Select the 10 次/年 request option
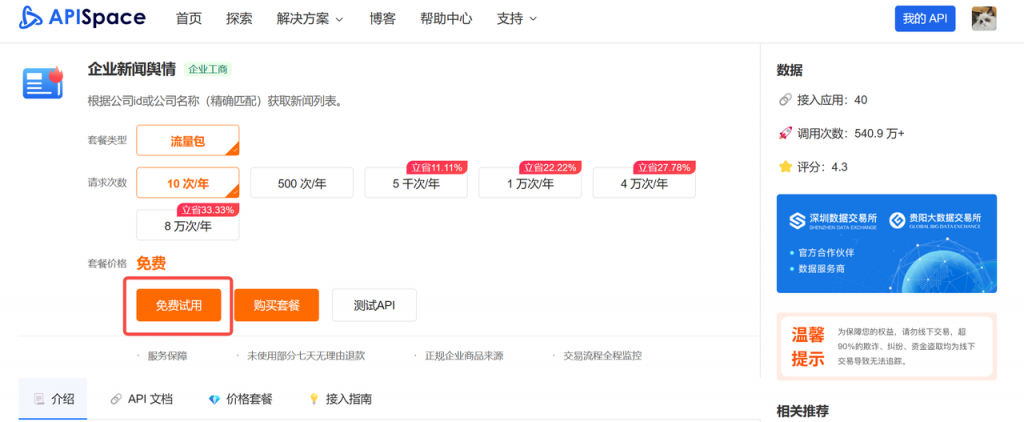 click(x=188, y=183)
